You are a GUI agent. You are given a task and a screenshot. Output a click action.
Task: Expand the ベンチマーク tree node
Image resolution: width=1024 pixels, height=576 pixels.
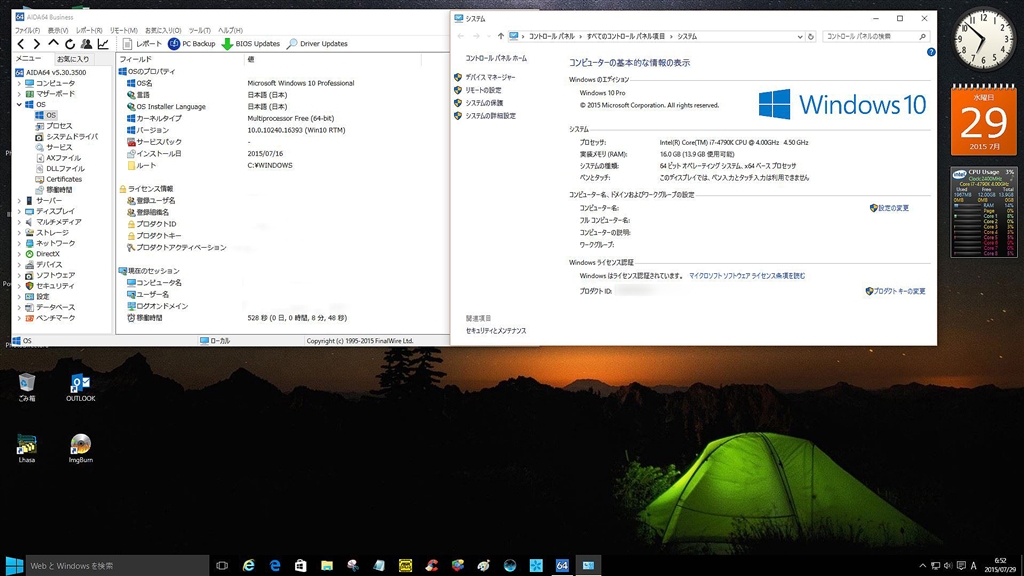19,318
